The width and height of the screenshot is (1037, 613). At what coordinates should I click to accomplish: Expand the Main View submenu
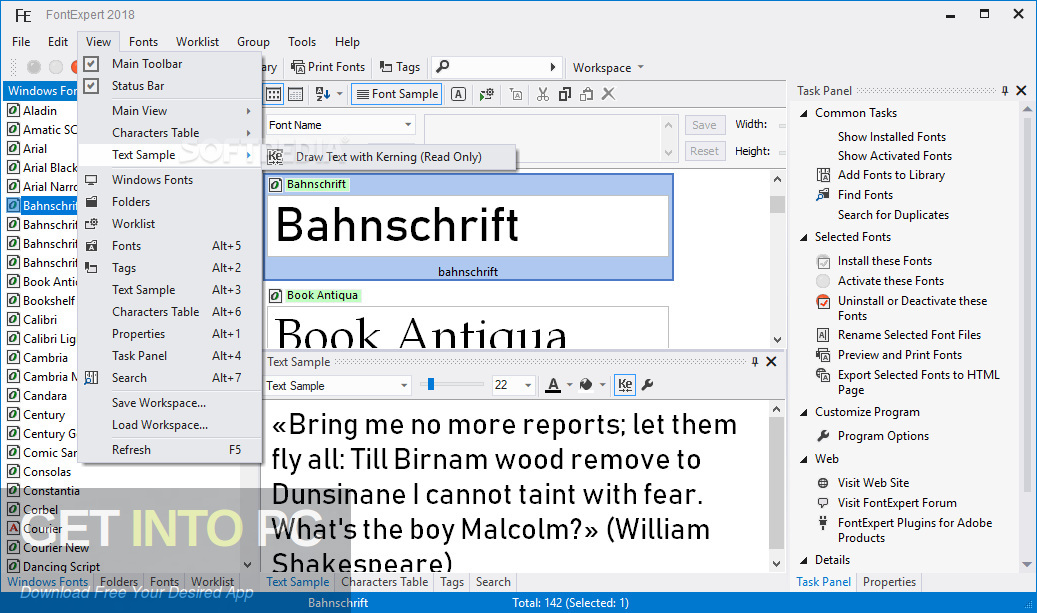[169, 110]
